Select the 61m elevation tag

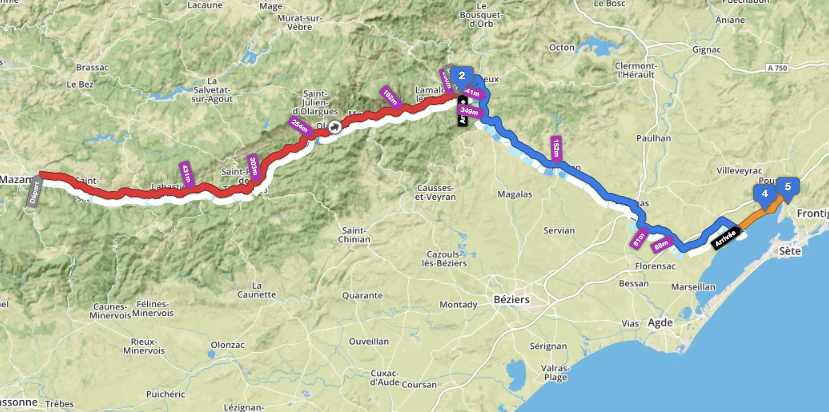point(639,239)
